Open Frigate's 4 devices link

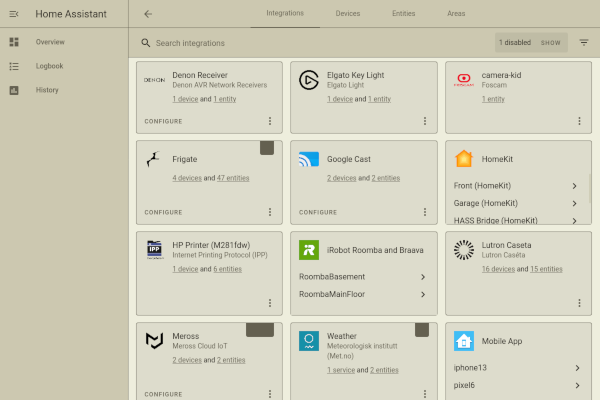tap(187, 178)
